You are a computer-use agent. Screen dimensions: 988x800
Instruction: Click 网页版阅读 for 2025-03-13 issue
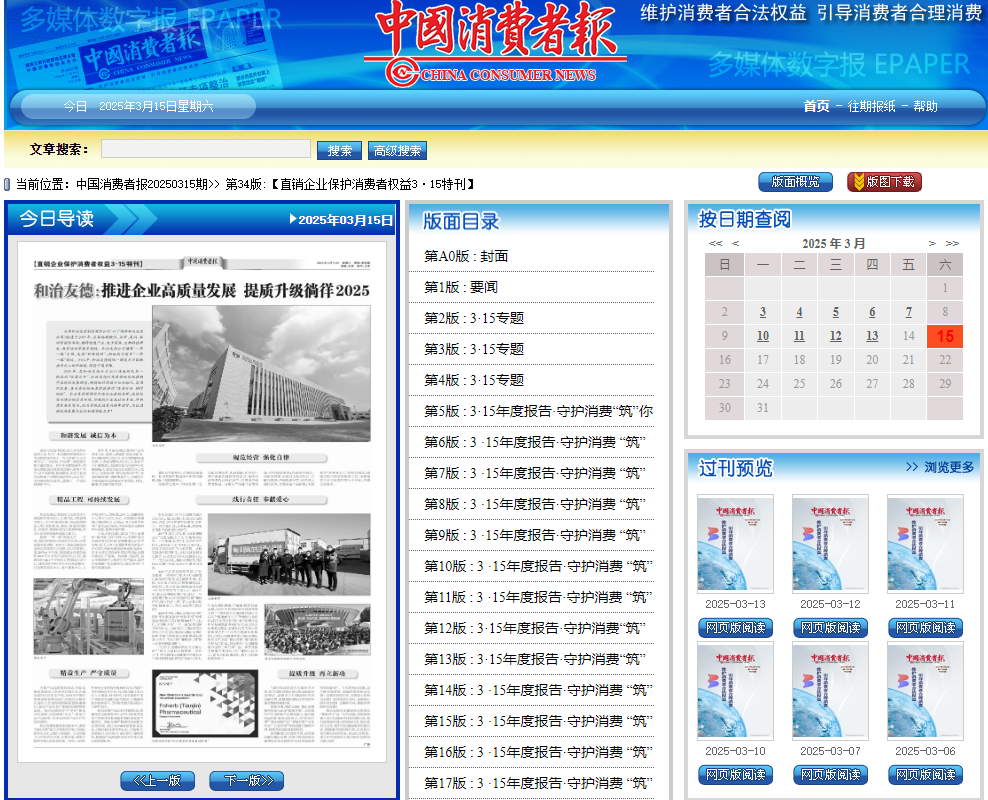(735, 628)
